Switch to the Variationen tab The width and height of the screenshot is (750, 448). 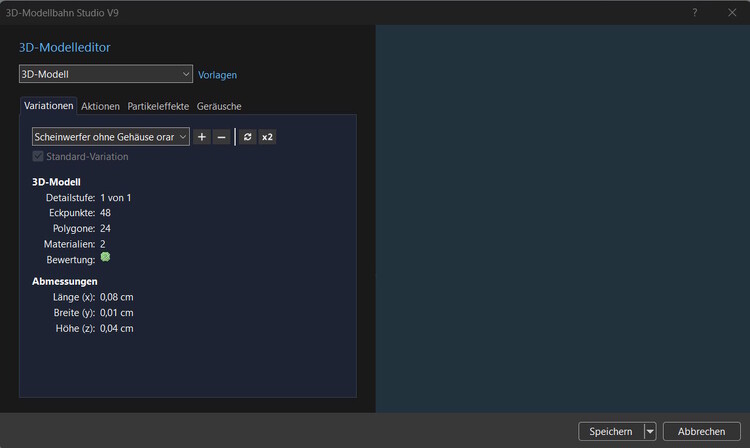[48, 106]
